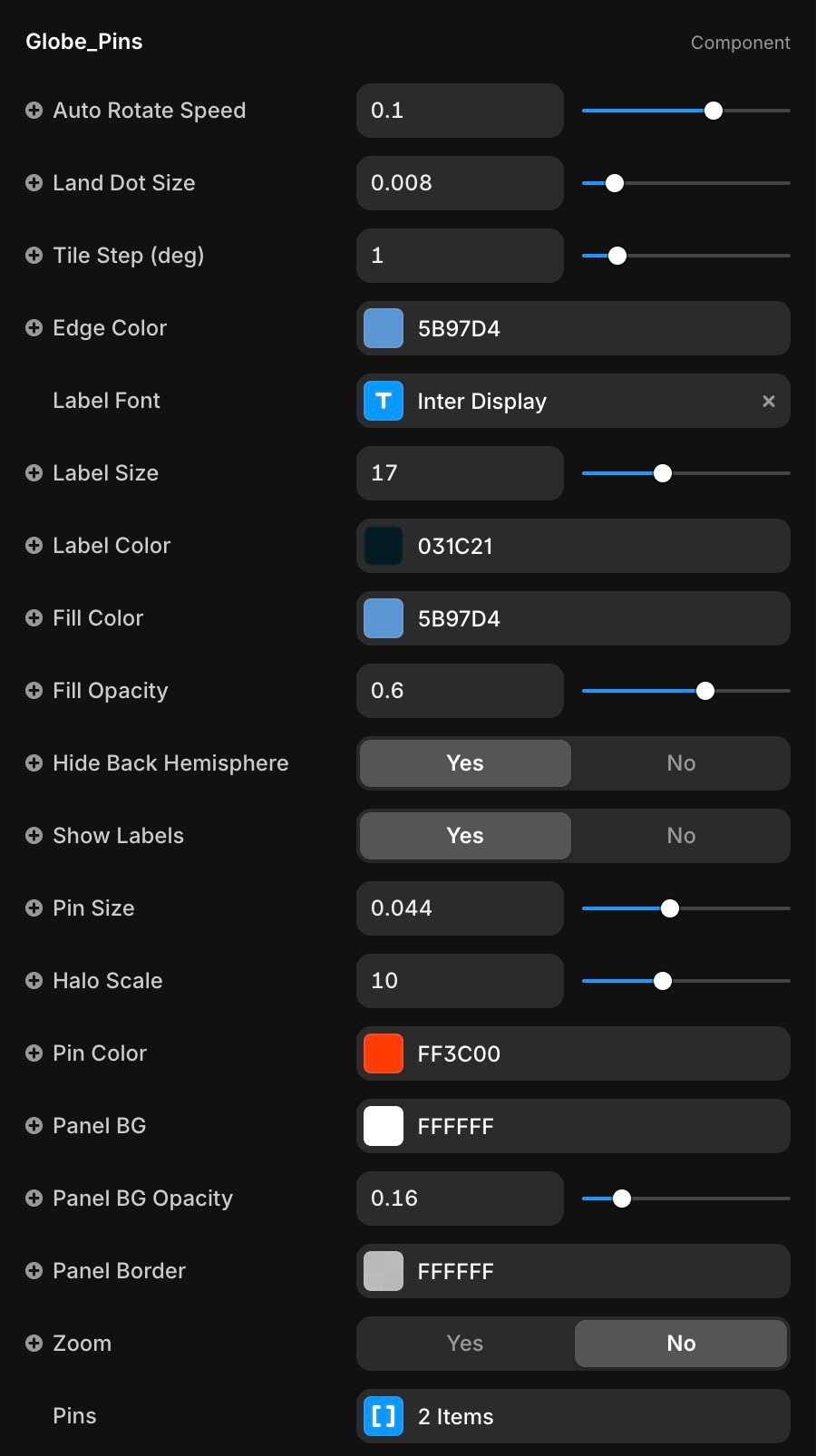Click the Globe_Pins component title
Image resolution: width=816 pixels, height=1456 pixels.
[84, 42]
